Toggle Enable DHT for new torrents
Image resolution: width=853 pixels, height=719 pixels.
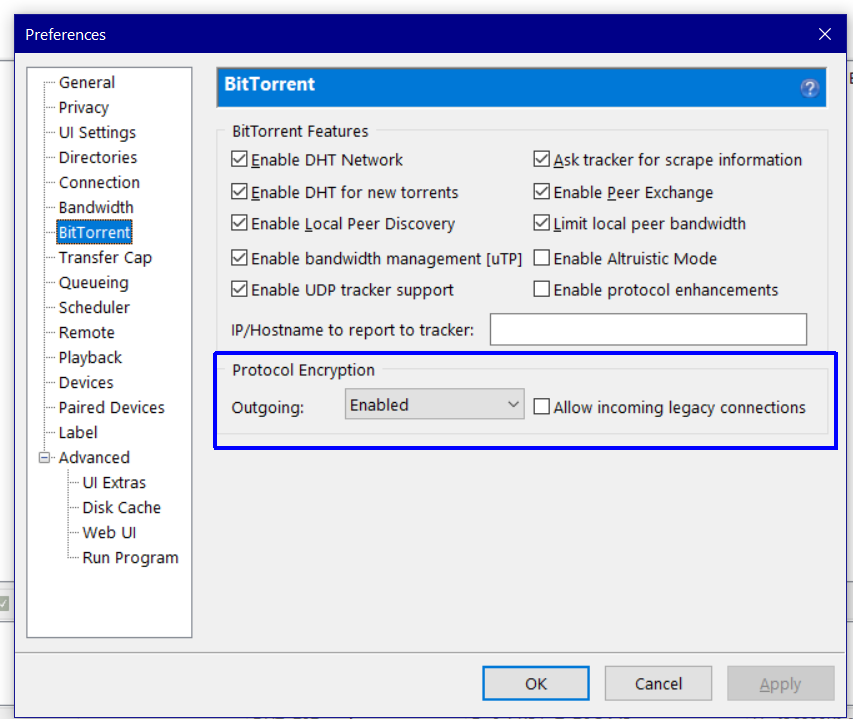[239, 192]
